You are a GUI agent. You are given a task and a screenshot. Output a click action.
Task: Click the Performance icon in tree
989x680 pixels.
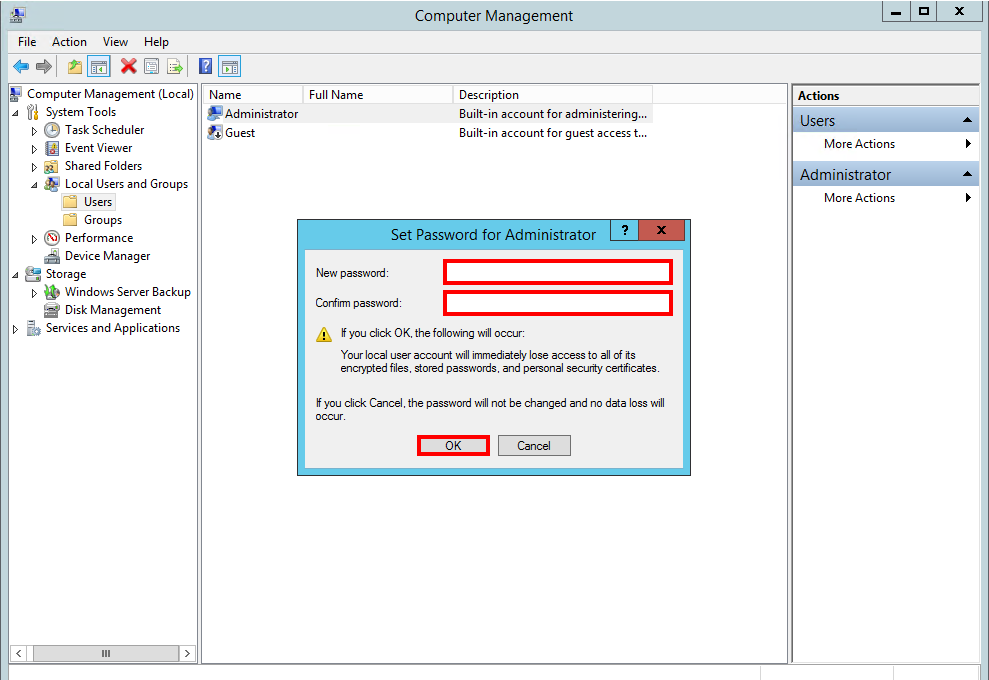tap(52, 238)
